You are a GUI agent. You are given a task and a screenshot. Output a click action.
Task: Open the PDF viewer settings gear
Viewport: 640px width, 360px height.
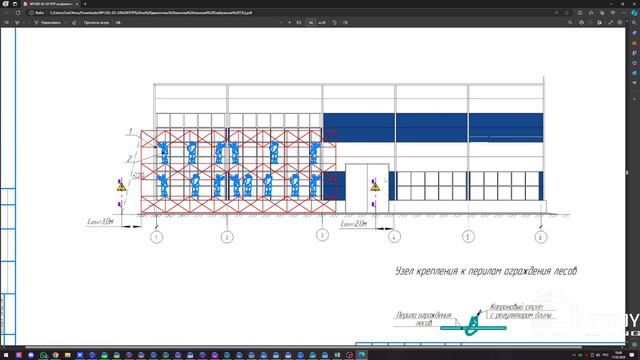pyautogui.click(x=620, y=22)
